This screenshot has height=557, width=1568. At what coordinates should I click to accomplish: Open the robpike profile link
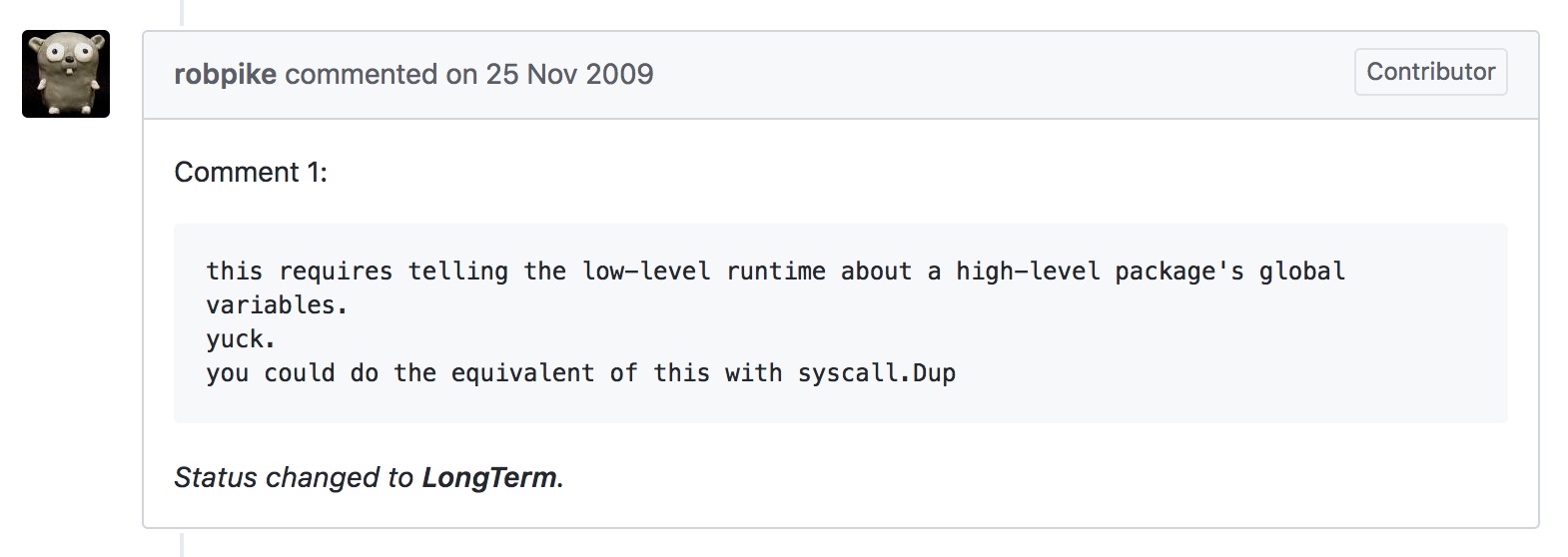(225, 74)
